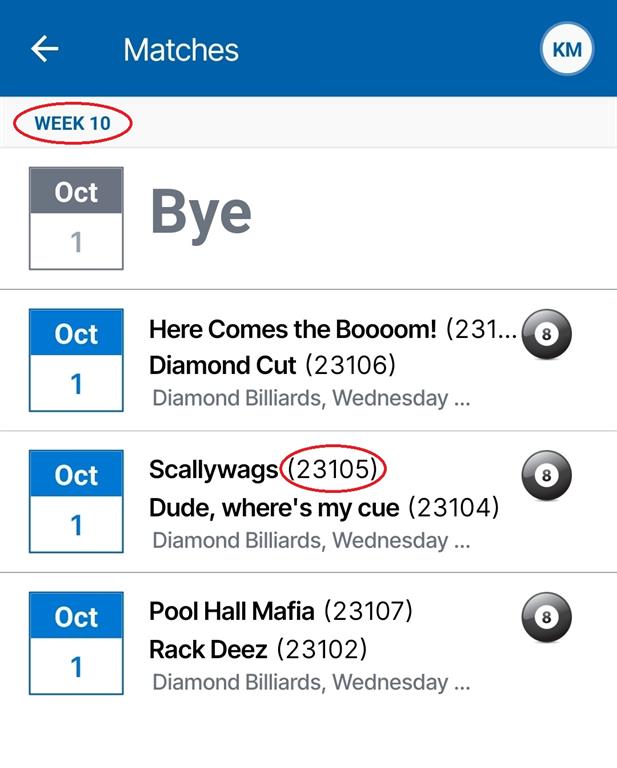Viewport: 617px width, 768px height.
Task: Select the WEEK 10 header label
Action: point(73,124)
